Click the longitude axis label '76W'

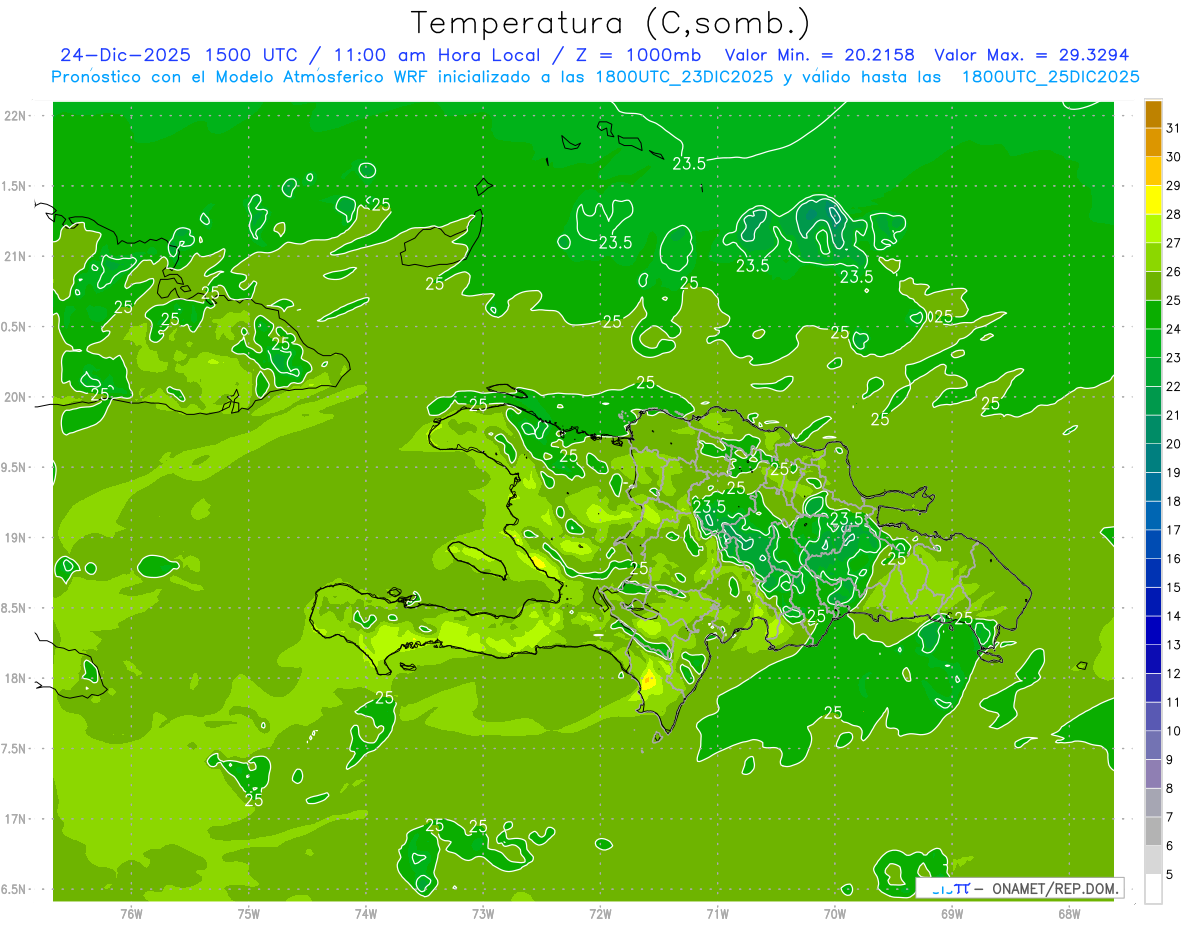(x=131, y=913)
